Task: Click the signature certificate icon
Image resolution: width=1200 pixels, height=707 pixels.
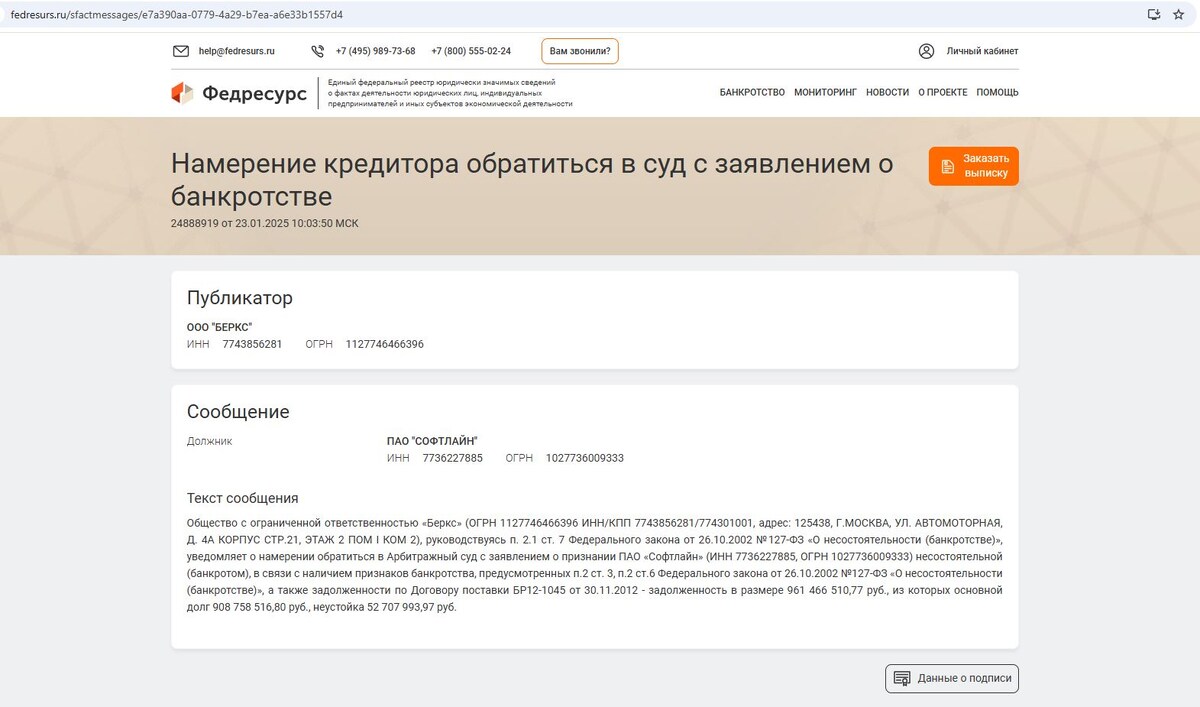Action: [x=901, y=678]
